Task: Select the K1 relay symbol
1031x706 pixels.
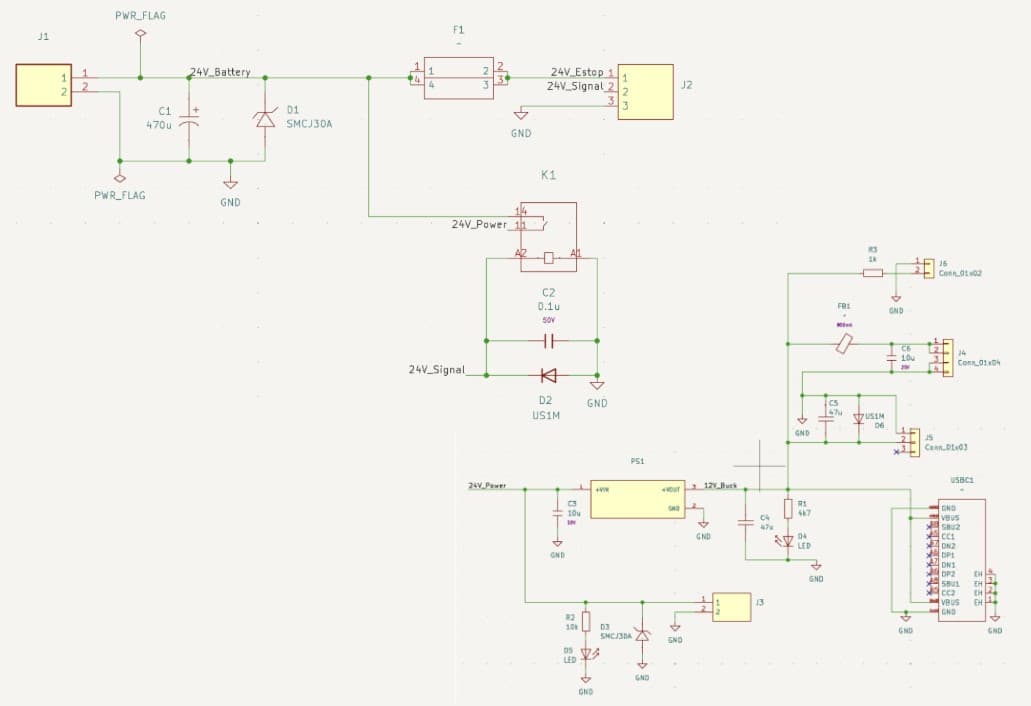Action: click(x=549, y=237)
